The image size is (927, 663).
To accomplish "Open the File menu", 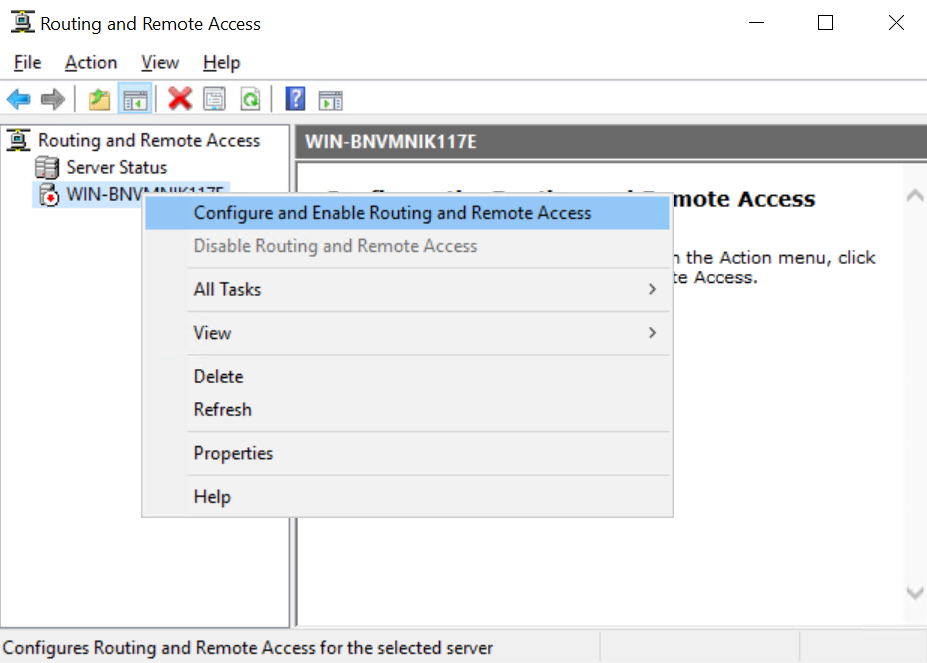I will pyautogui.click(x=27, y=63).
